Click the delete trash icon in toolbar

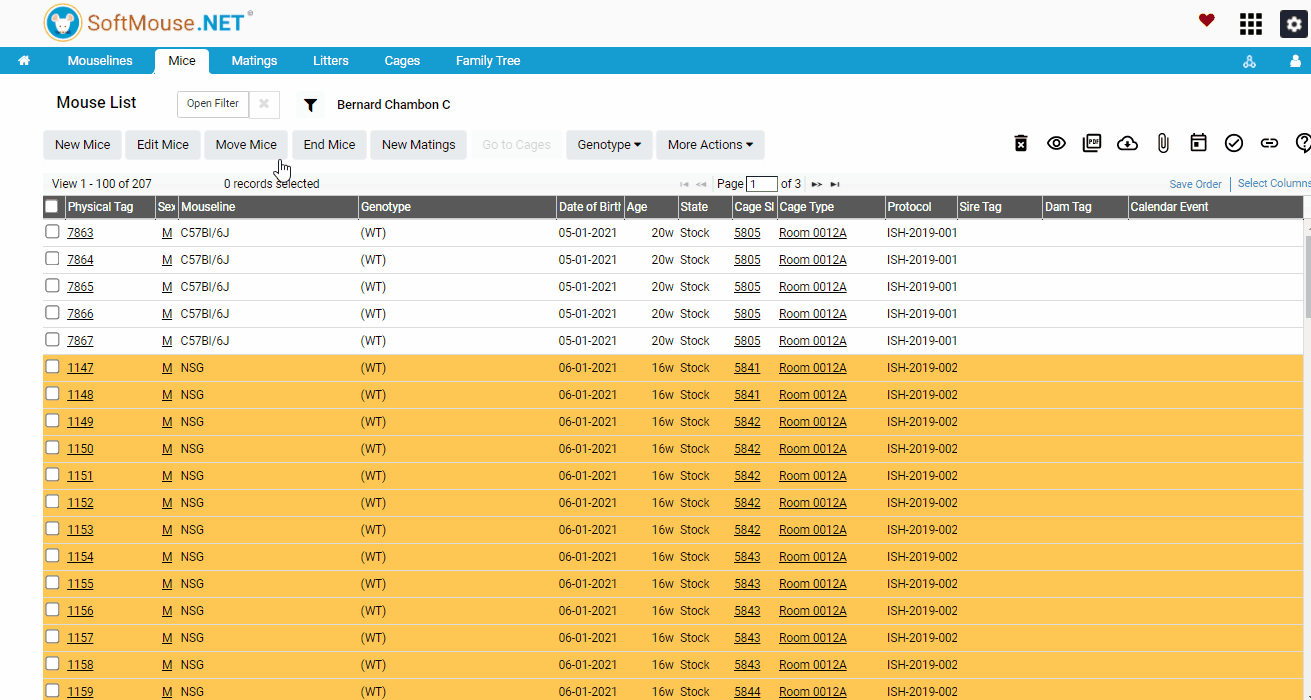pyautogui.click(x=1021, y=144)
